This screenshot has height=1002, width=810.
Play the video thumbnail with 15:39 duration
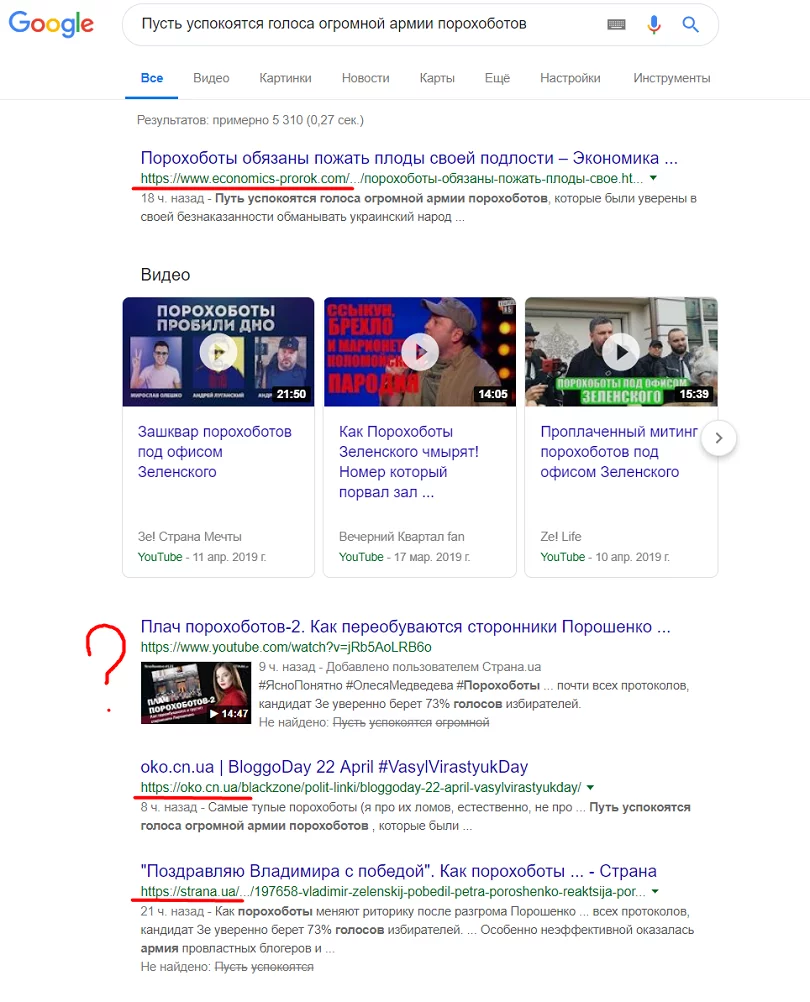coord(621,351)
